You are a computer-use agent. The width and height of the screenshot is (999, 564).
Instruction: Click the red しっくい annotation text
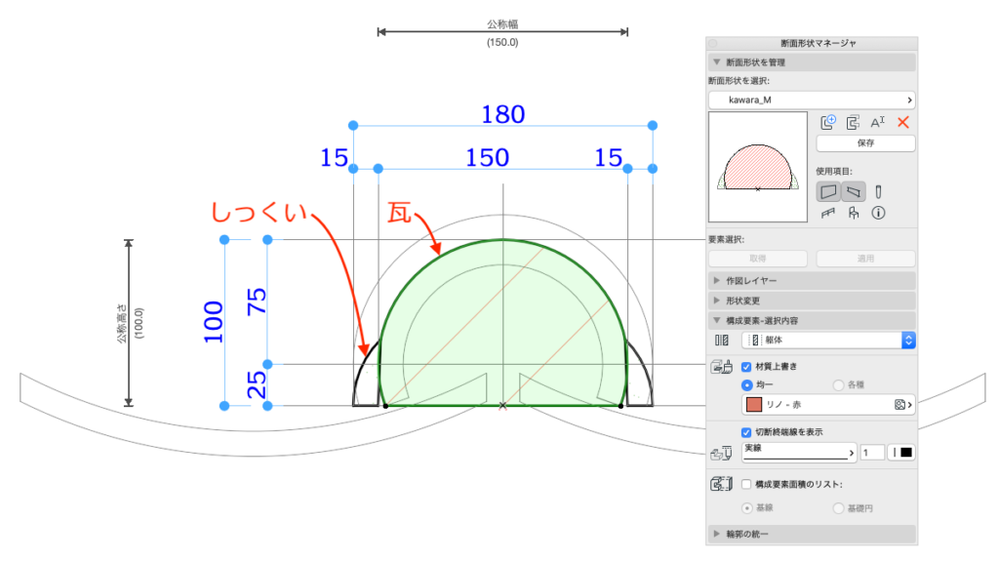click(x=259, y=213)
